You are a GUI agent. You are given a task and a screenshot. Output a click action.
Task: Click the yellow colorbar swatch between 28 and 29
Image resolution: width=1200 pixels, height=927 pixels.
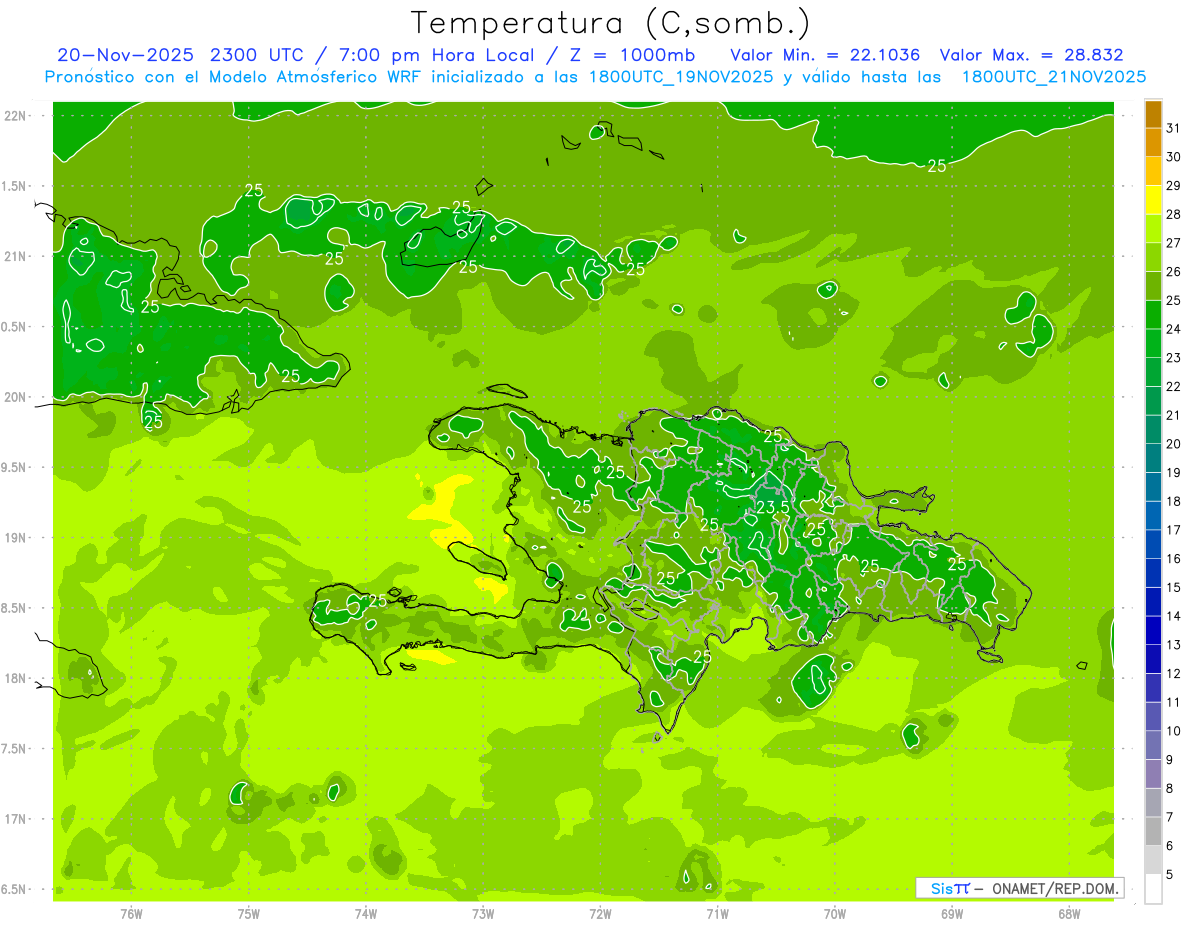coord(1153,200)
